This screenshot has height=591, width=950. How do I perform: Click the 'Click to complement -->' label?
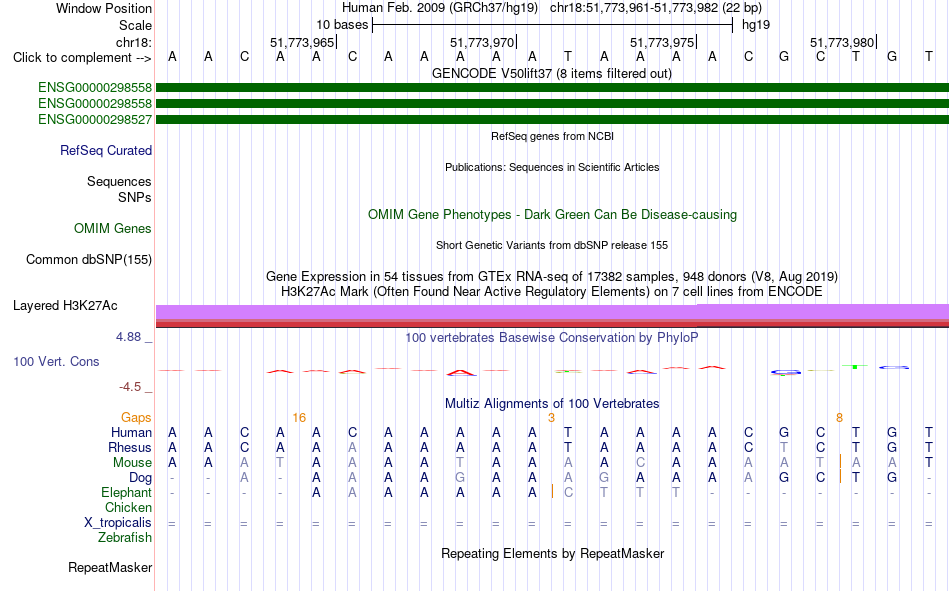[82, 58]
